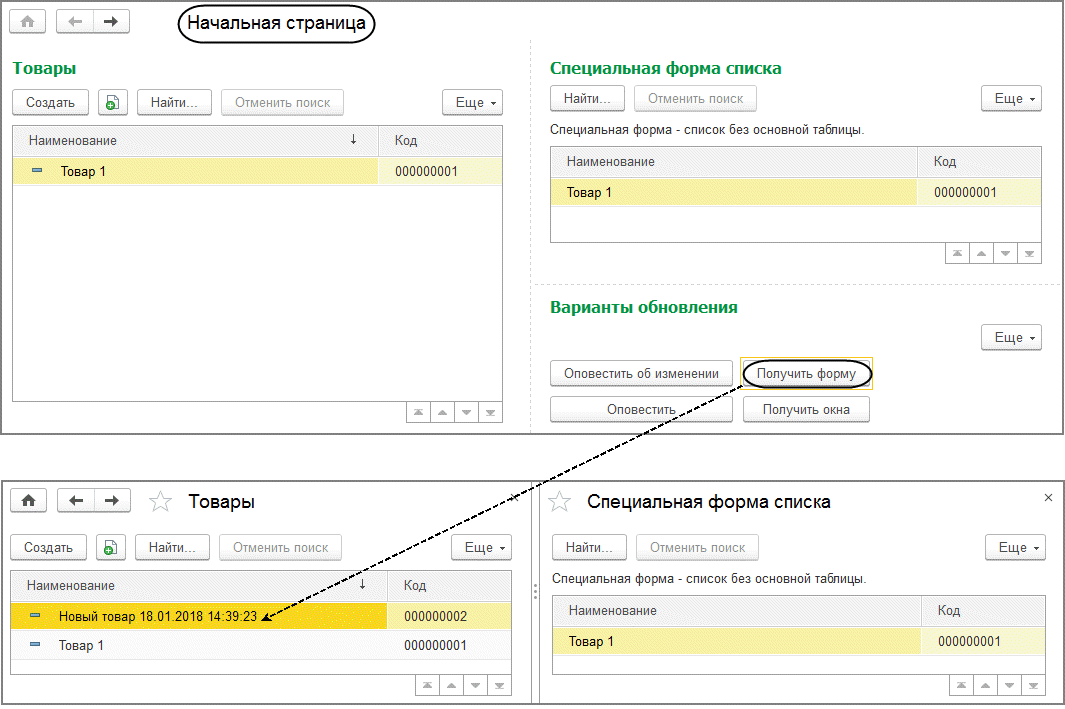This screenshot has height=709, width=1065.
Task: Move down one row in bottom Товары list
Action: pos(475,685)
